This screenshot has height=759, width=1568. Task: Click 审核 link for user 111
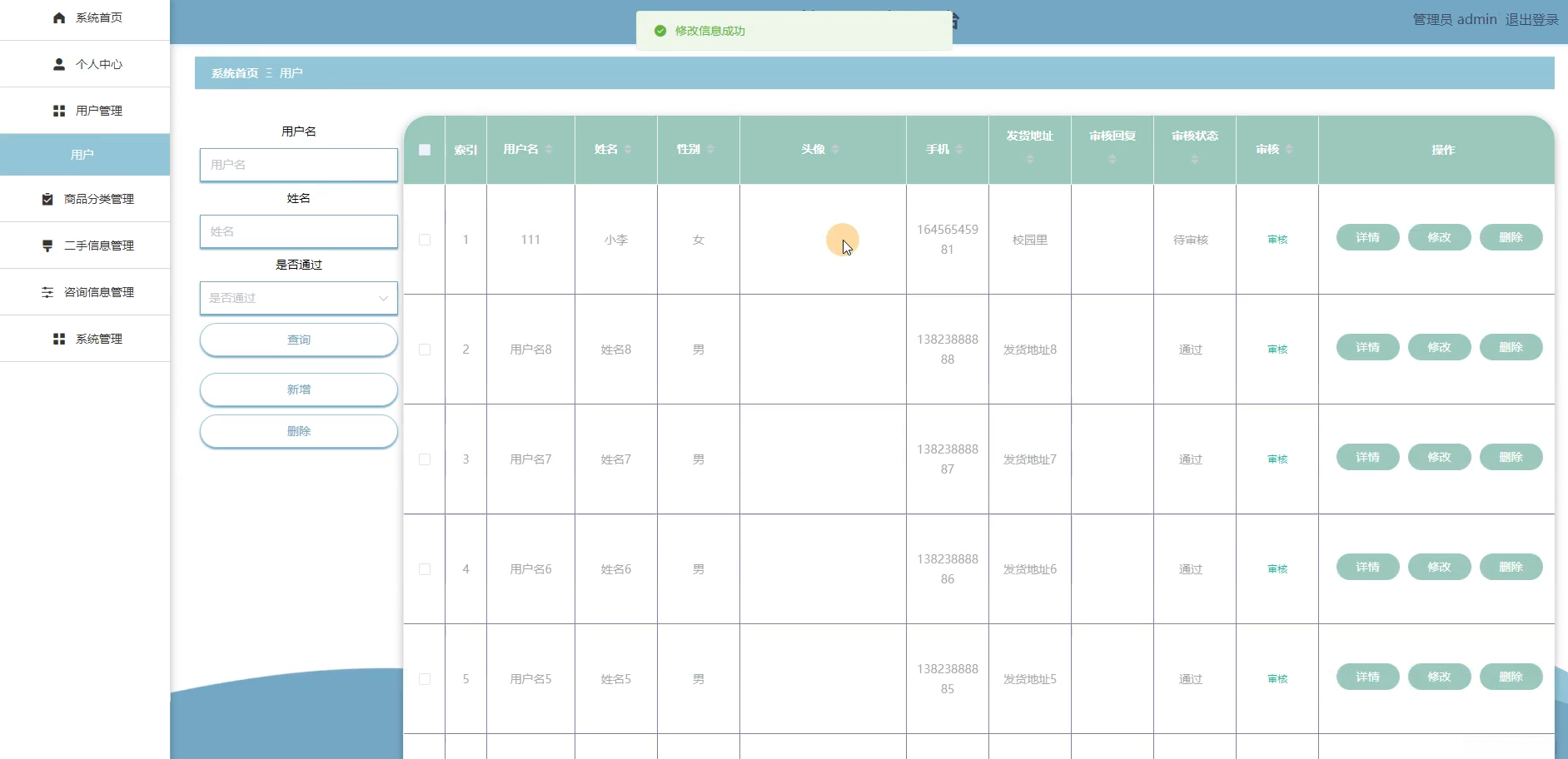(1277, 240)
